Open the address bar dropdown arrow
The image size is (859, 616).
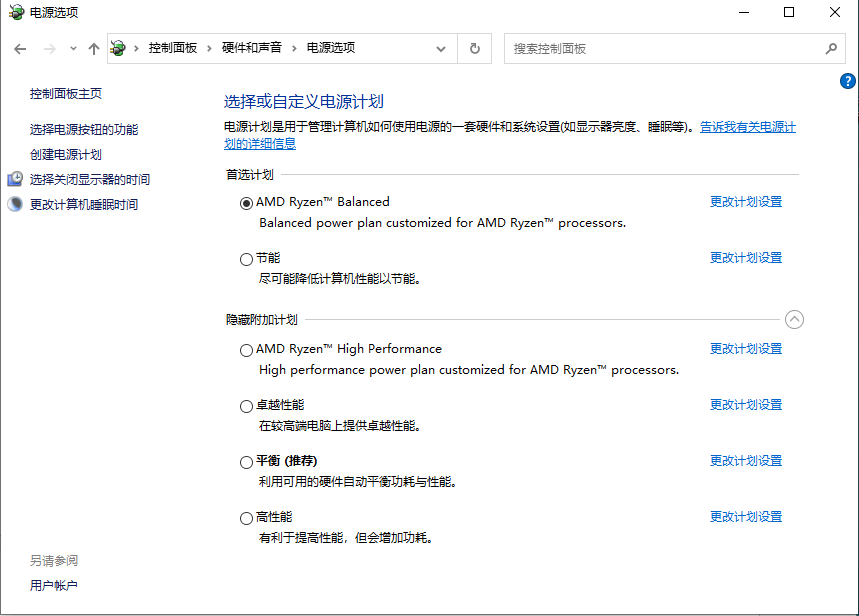(x=440, y=47)
